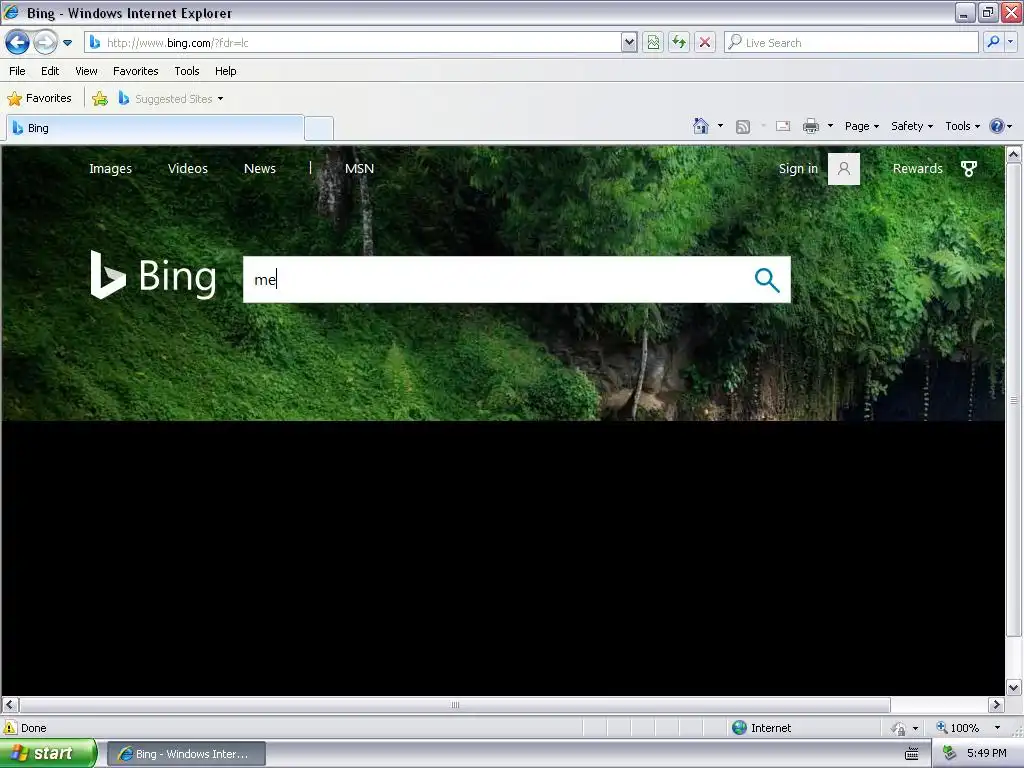Expand the address bar history dropdown
The height and width of the screenshot is (768, 1024).
point(629,43)
